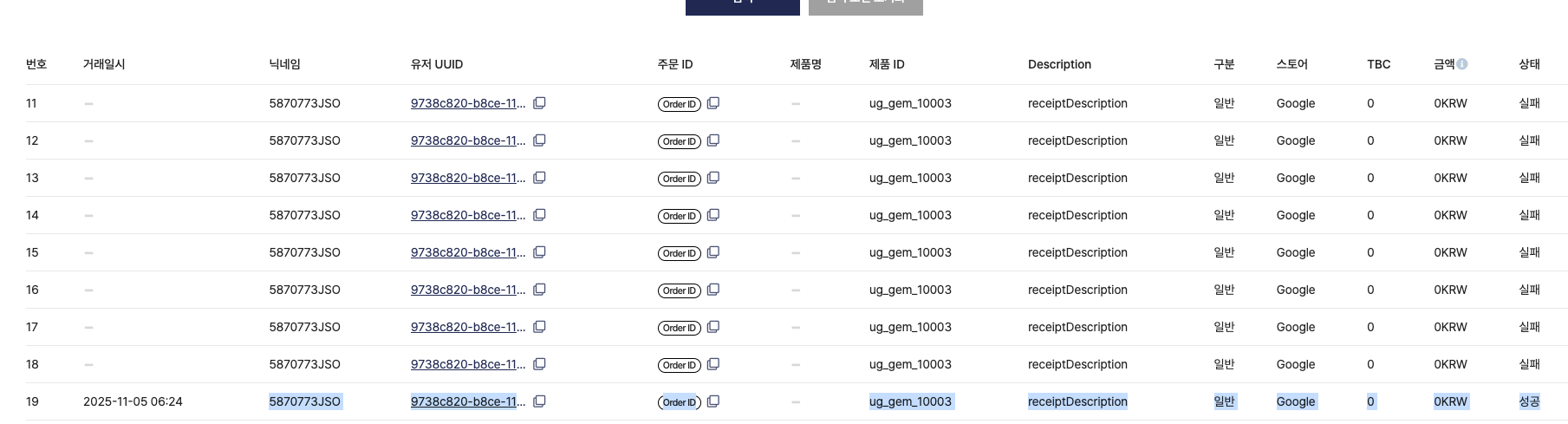Click the 거래일시 column header
This screenshot has height=424, width=1568.
click(104, 64)
